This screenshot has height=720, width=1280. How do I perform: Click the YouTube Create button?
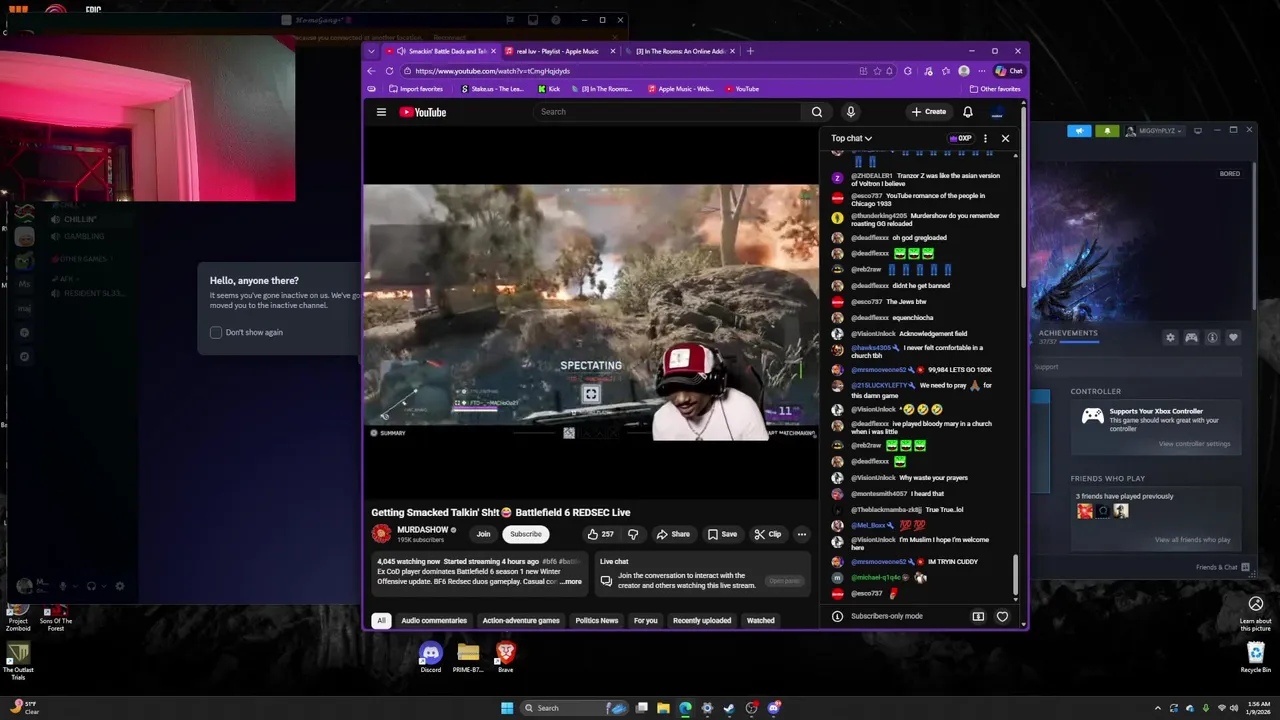click(929, 112)
